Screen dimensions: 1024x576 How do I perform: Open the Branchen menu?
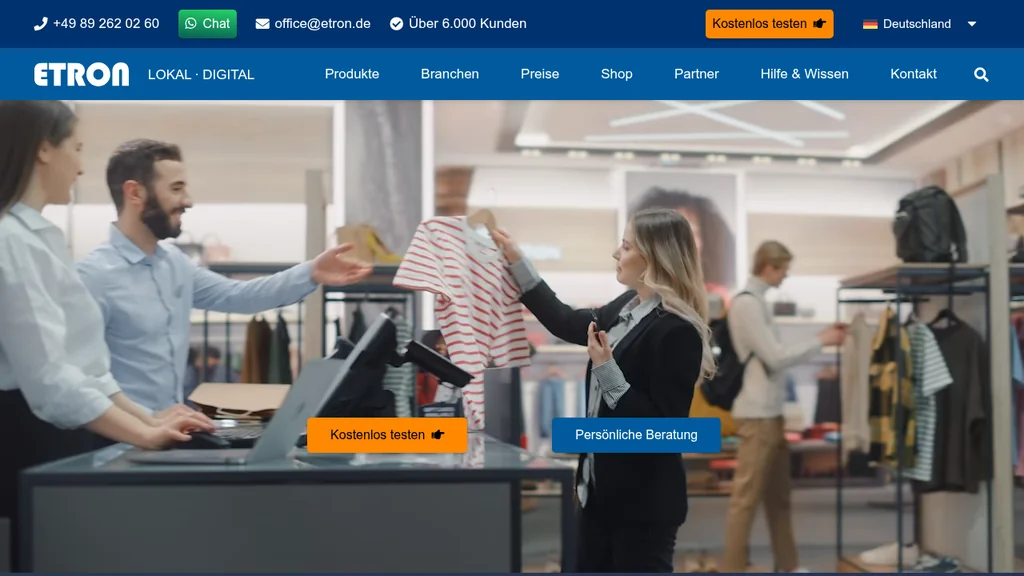coord(450,74)
